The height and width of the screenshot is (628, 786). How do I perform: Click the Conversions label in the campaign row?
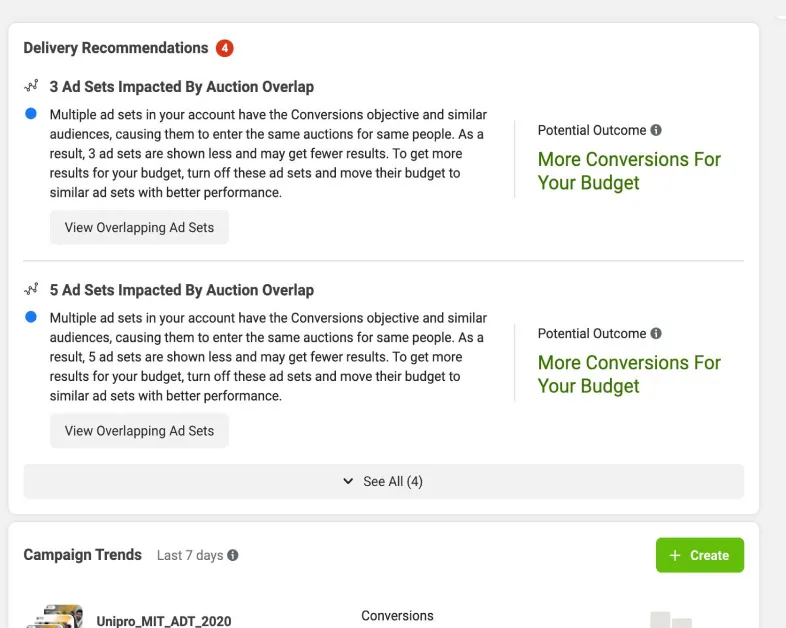pyautogui.click(x=397, y=616)
